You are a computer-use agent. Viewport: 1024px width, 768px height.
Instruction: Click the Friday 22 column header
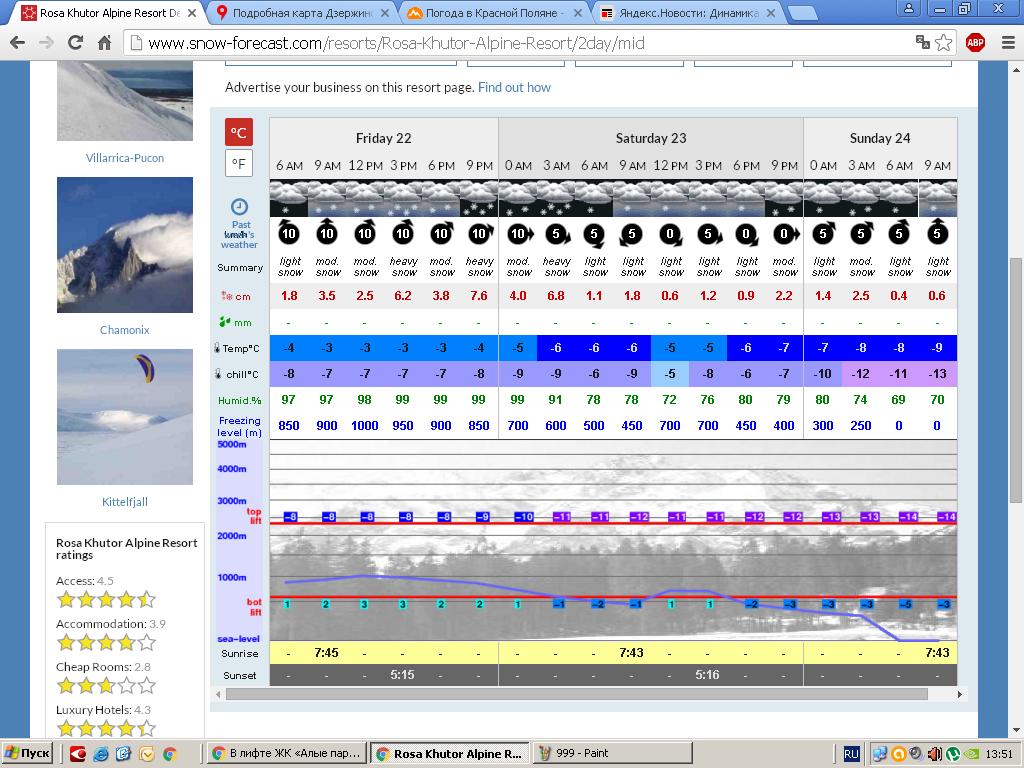383,138
